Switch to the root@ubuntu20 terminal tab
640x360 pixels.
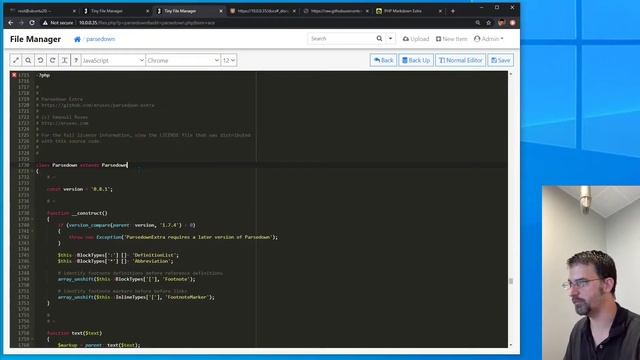point(41,11)
